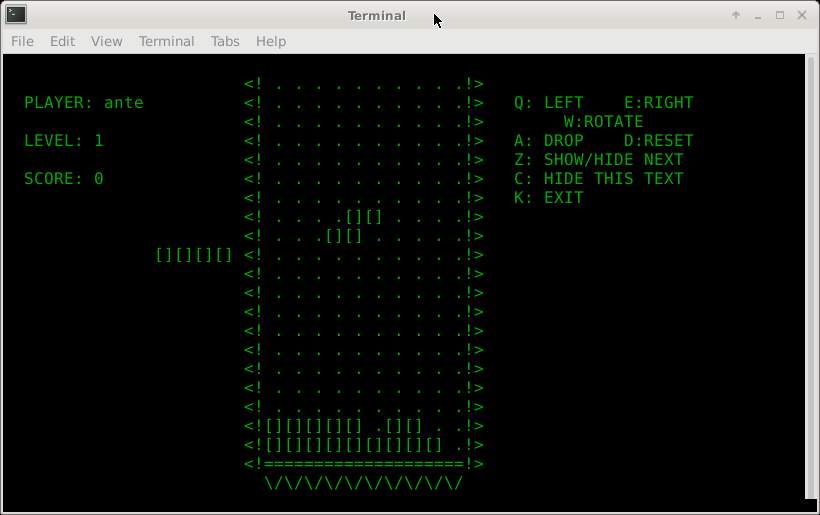Open the Tabs menu

tap(225, 41)
